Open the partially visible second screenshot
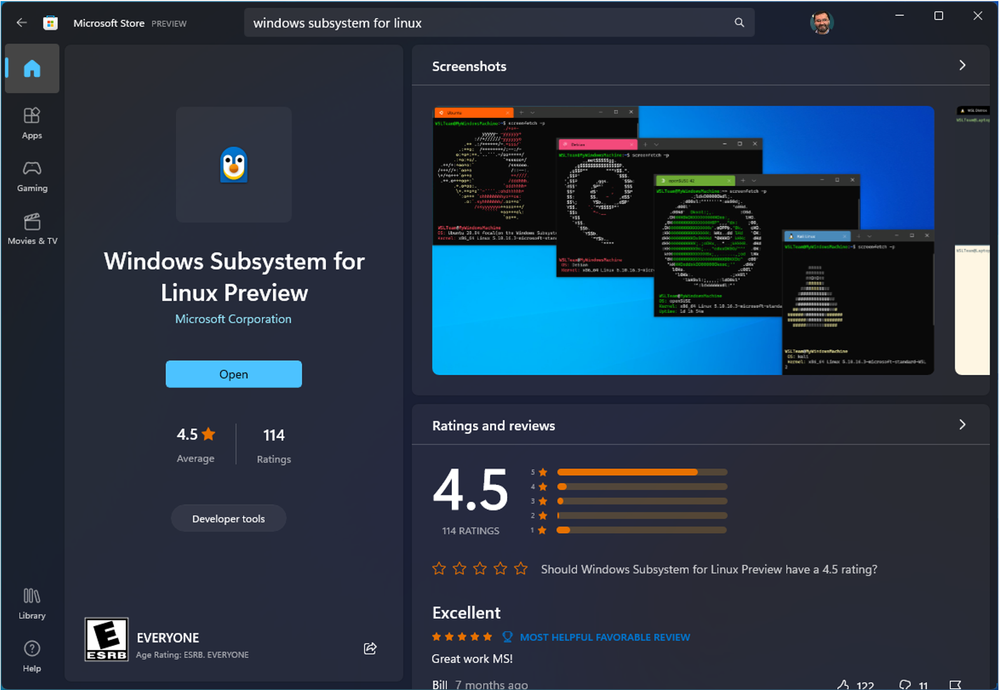Viewport: 999px width, 690px height. (973, 240)
